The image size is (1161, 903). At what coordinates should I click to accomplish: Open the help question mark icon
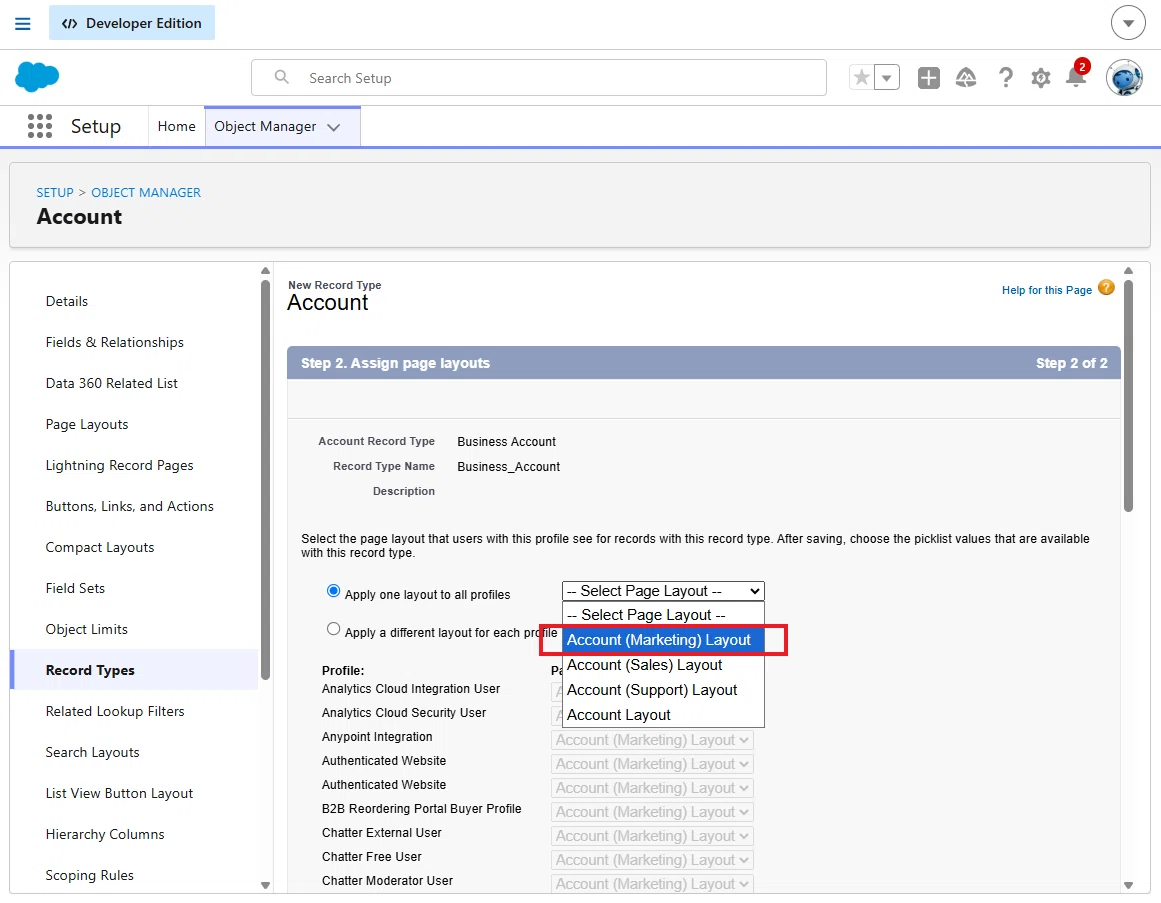[x=1005, y=78]
